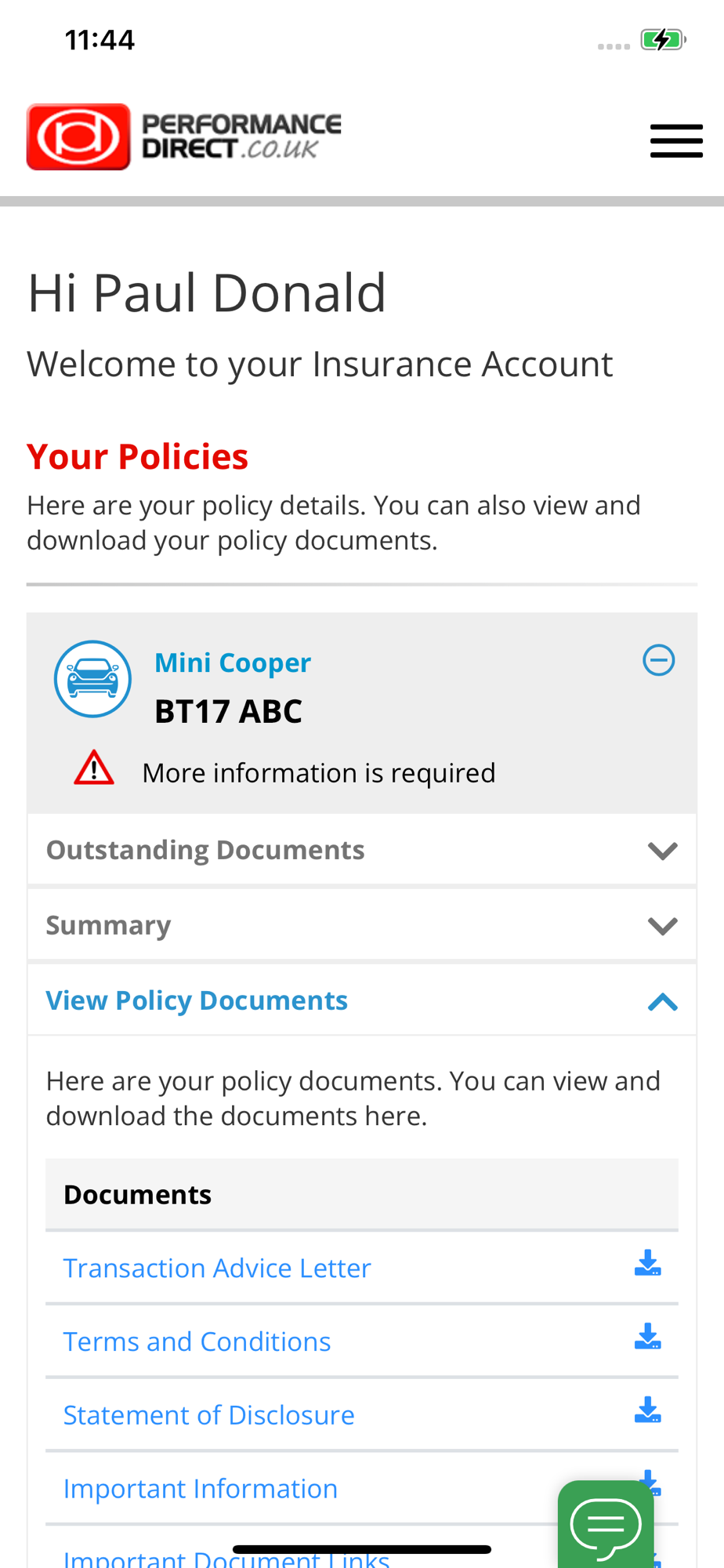724x1568 pixels.
Task: Click the red warning triangle icon
Action: pyautogui.click(x=94, y=768)
